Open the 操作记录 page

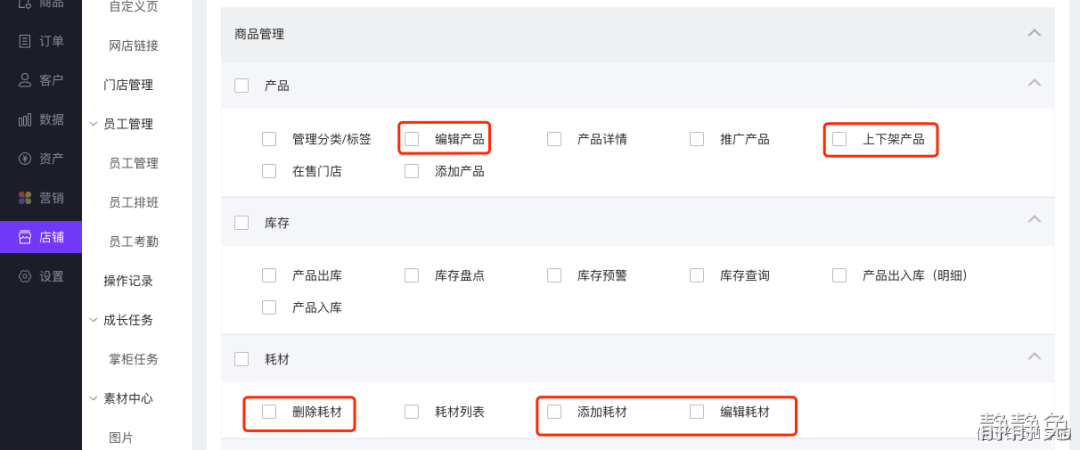(x=128, y=281)
